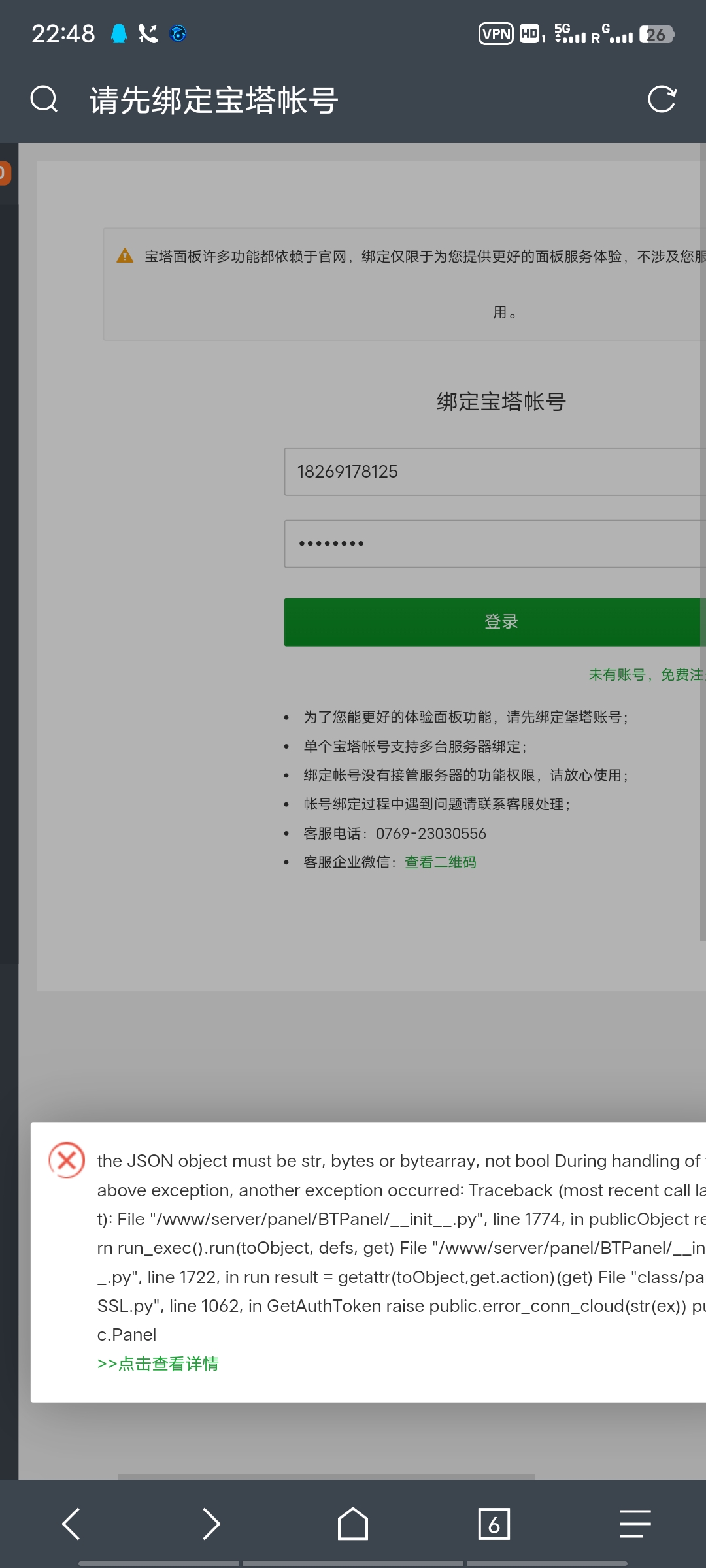Reload the page with refresh icon

click(x=662, y=99)
